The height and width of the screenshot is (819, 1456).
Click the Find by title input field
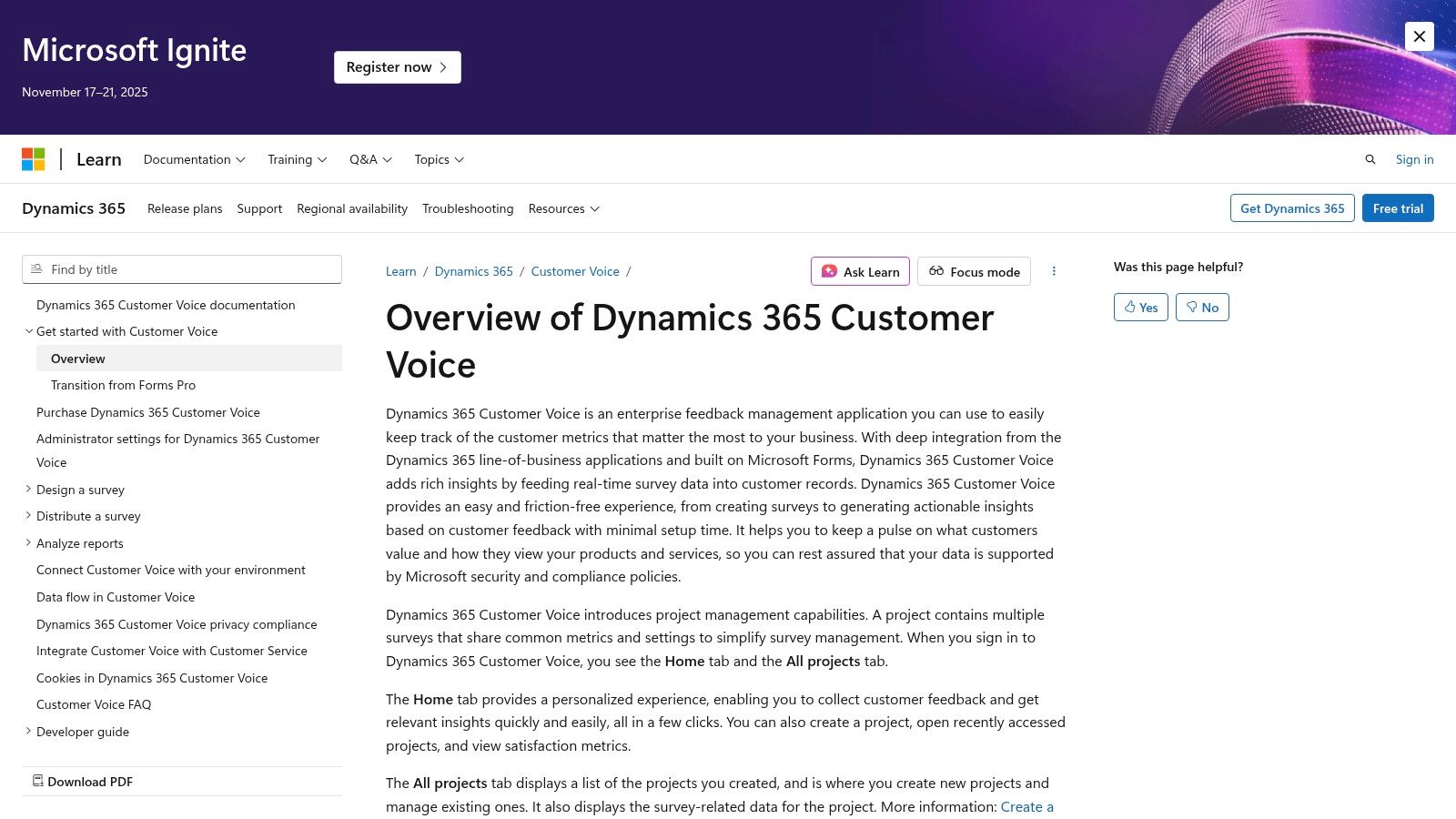[182, 269]
